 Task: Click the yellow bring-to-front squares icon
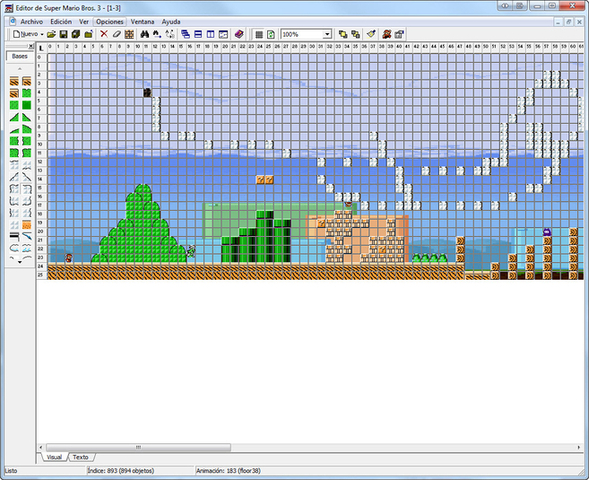tap(343, 34)
